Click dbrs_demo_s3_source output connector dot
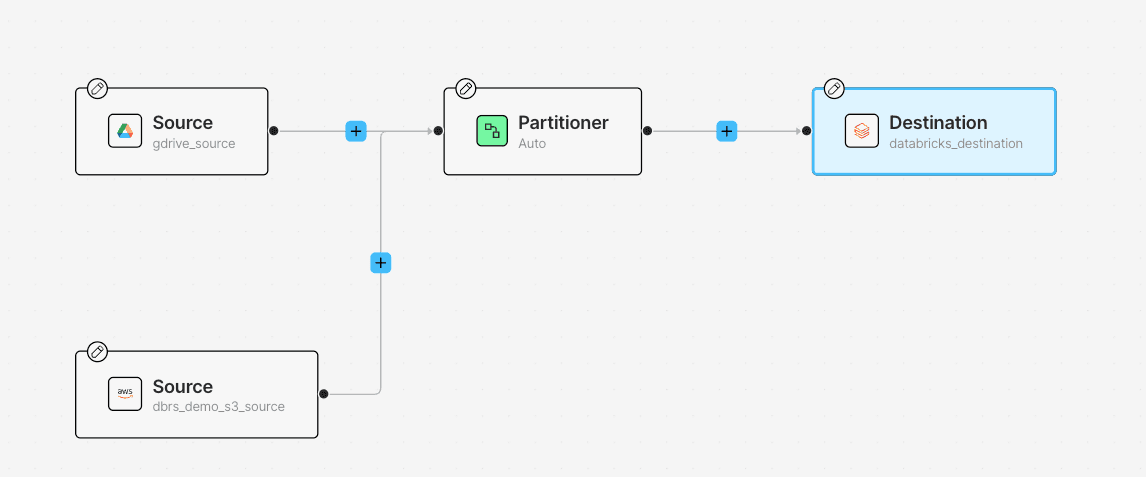Screen dimensions: 1146x477 click(324, 394)
